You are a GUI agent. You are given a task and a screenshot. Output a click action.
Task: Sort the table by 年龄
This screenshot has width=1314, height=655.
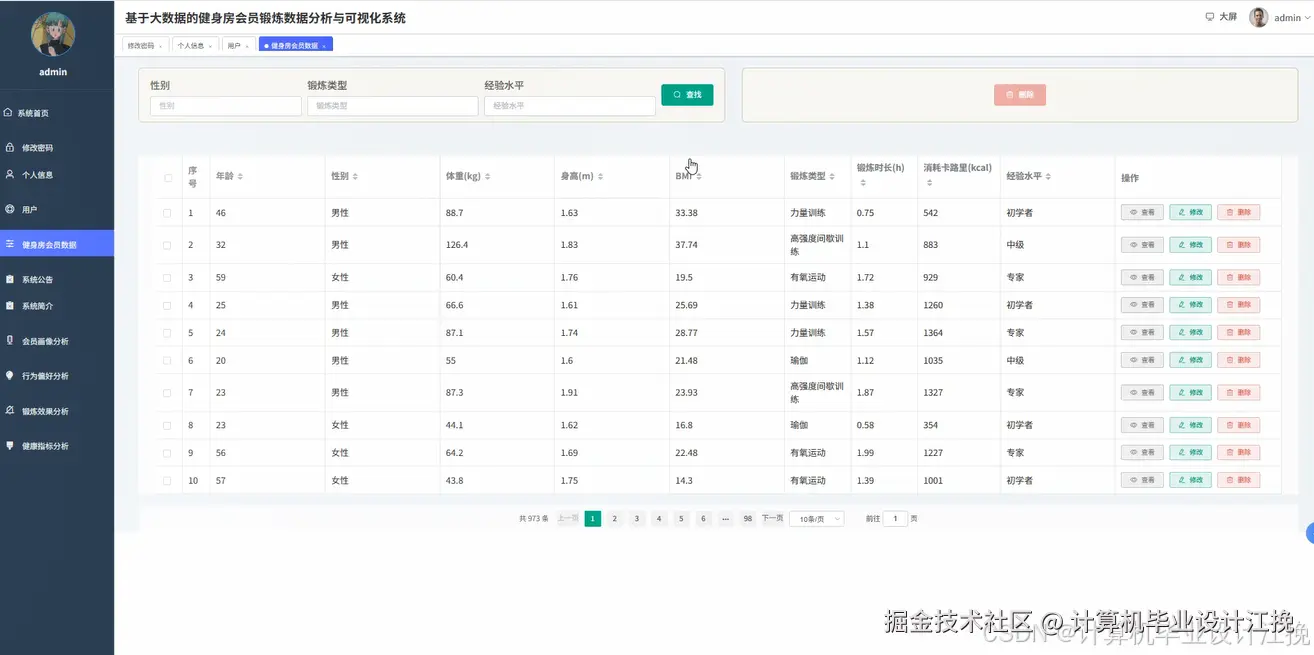pyautogui.click(x=240, y=176)
